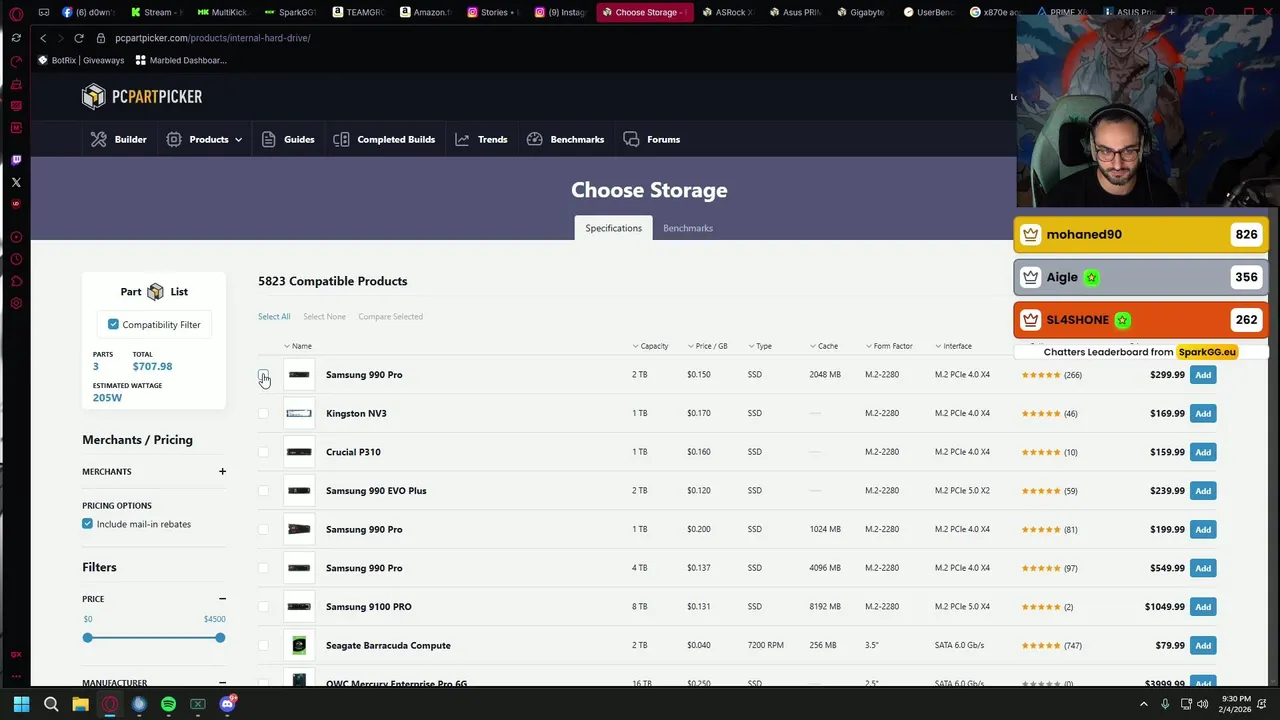Uncheck Include mail-in rebates
The image size is (1280, 720).
87,524
